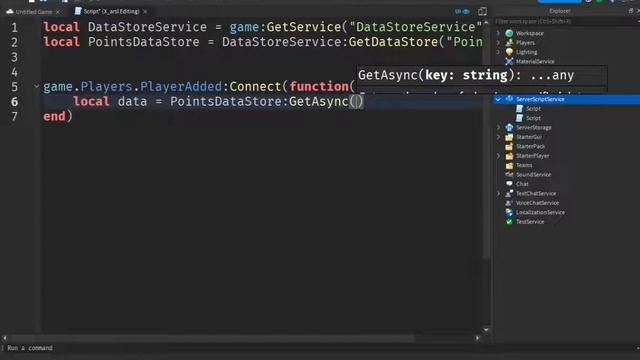Click the GetAsync(key: string) signature tooltip
The width and height of the screenshot is (640, 360).
(482, 75)
